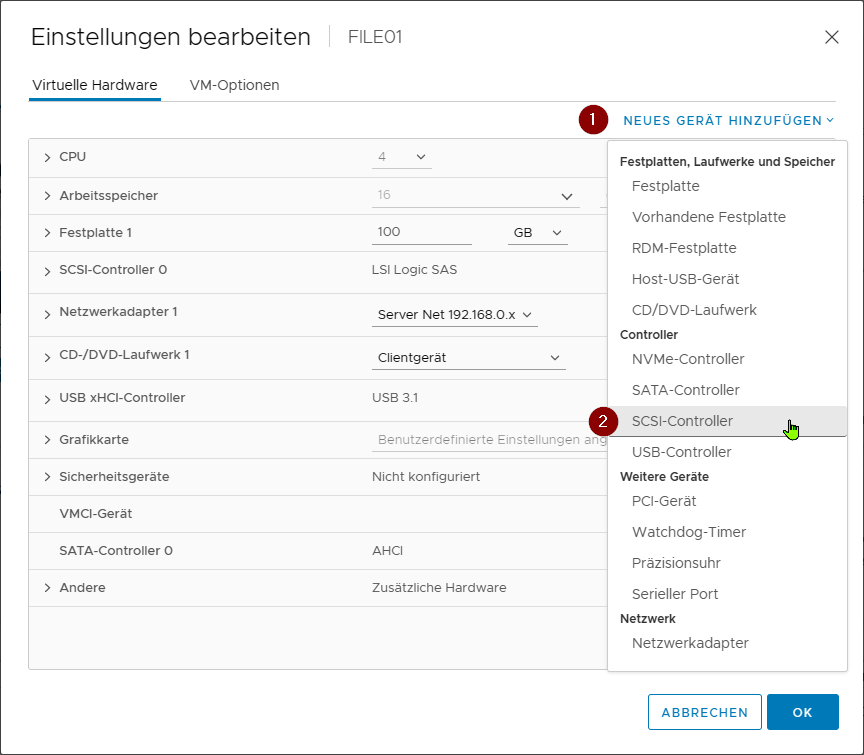Screen dimensions: 864x755
Task: Choose NVMe-Controller in the device list
Action: tap(688, 359)
